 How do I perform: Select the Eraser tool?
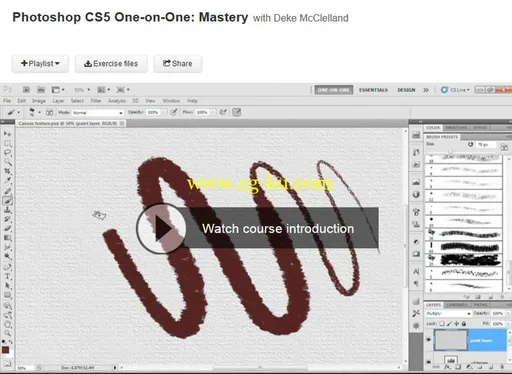coord(7,228)
